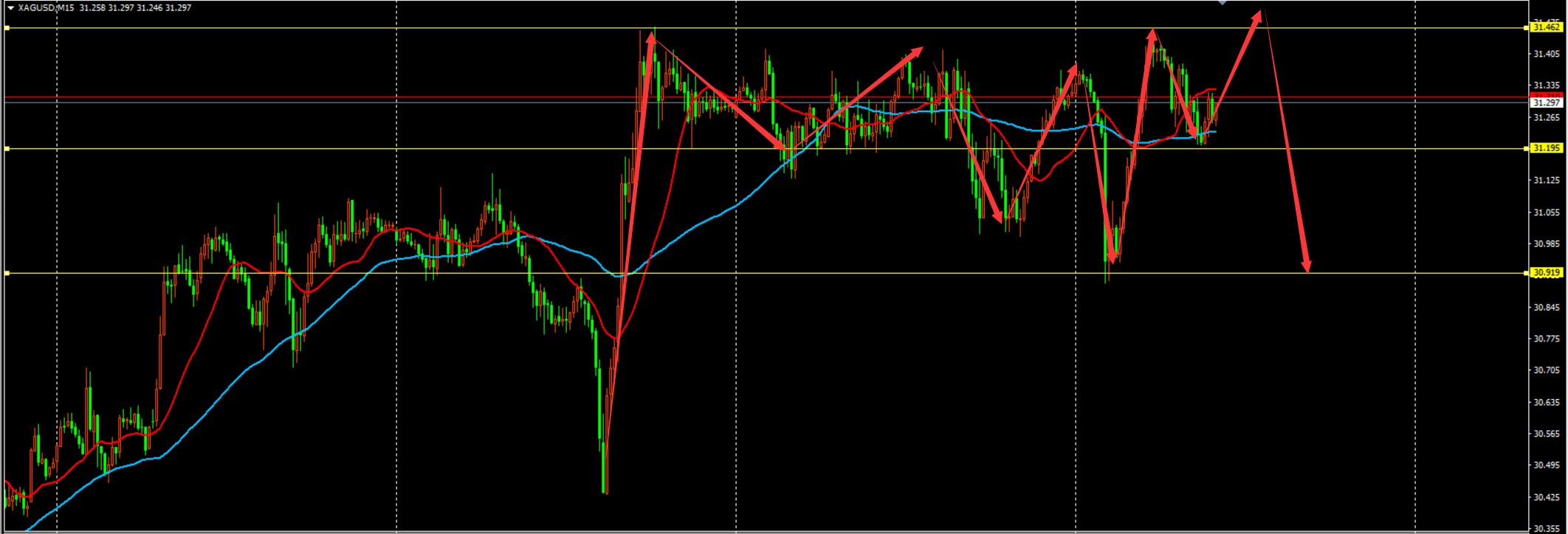Click the 31.055 price scale value

click(x=1546, y=212)
